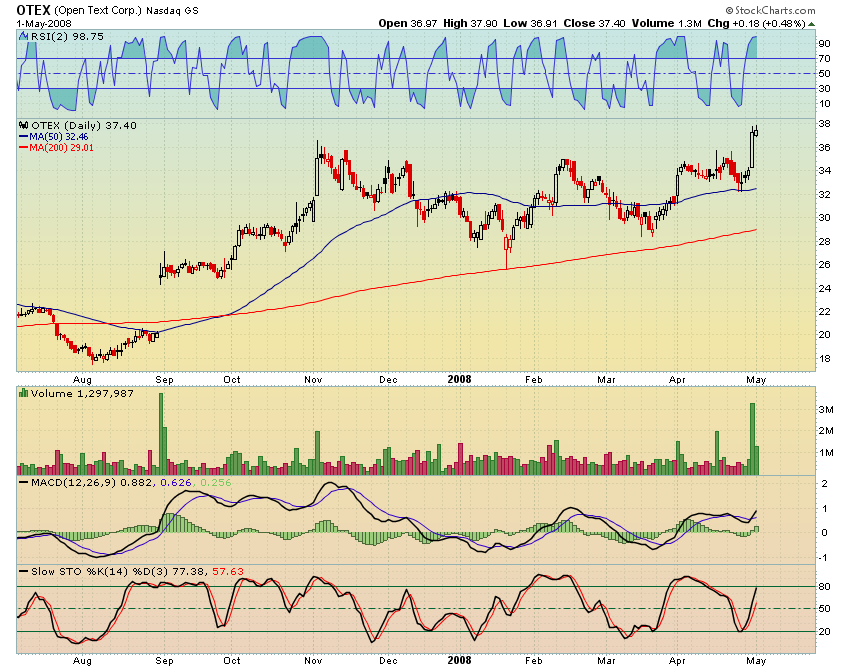Click the RSI(2) 98.75 indicator label
This screenshot has width=850, height=668.
[x=67, y=36]
